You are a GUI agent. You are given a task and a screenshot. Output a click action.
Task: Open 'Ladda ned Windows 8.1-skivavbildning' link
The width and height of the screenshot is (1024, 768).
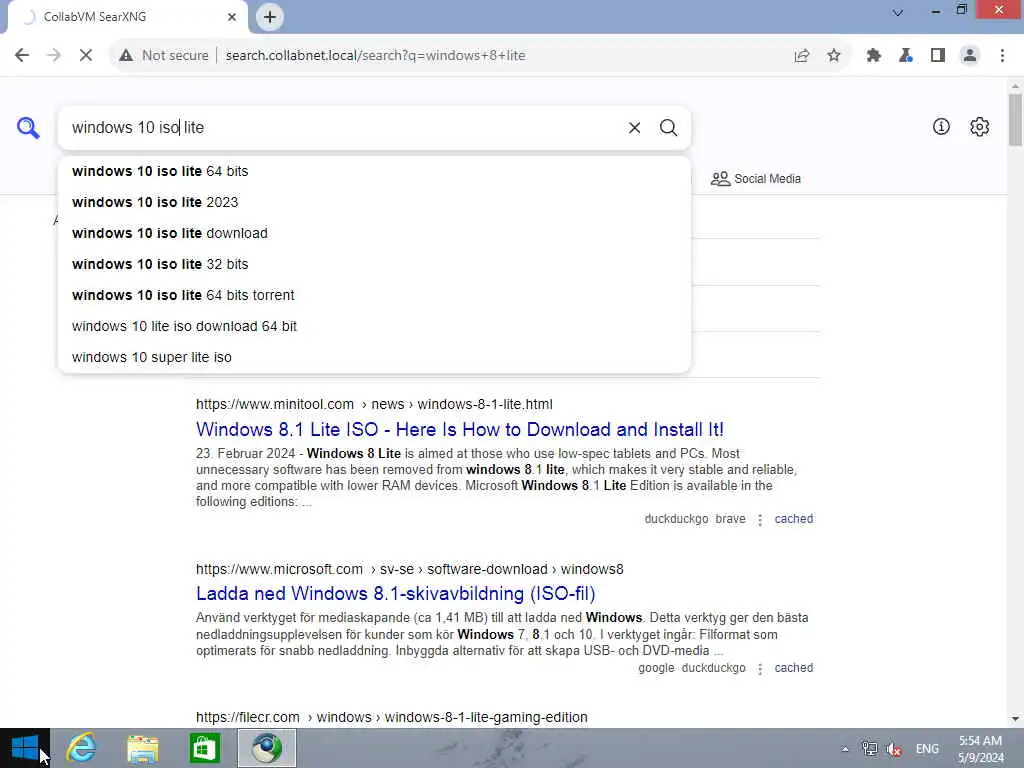[396, 594]
